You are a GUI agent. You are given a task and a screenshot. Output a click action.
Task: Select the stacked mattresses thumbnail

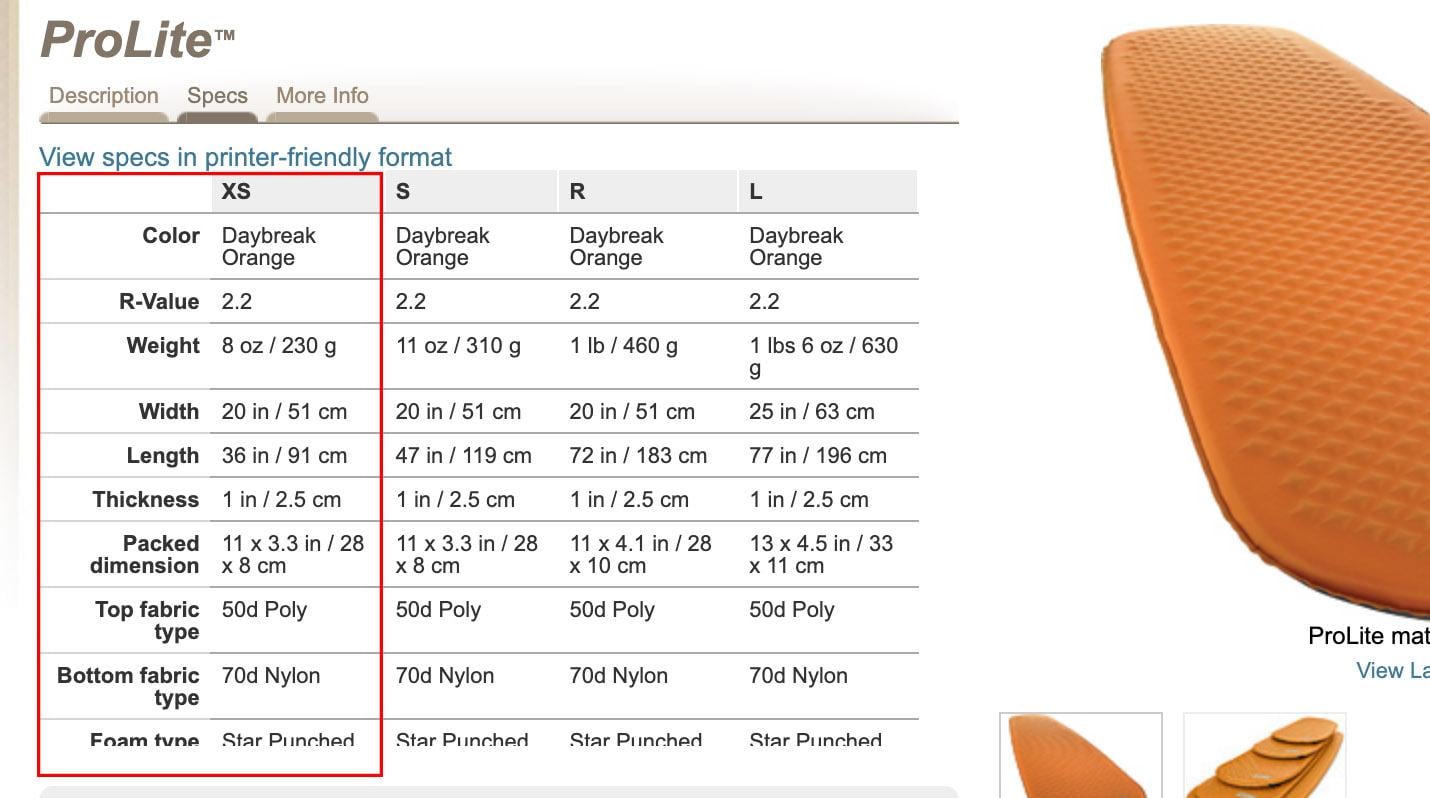[1265, 755]
